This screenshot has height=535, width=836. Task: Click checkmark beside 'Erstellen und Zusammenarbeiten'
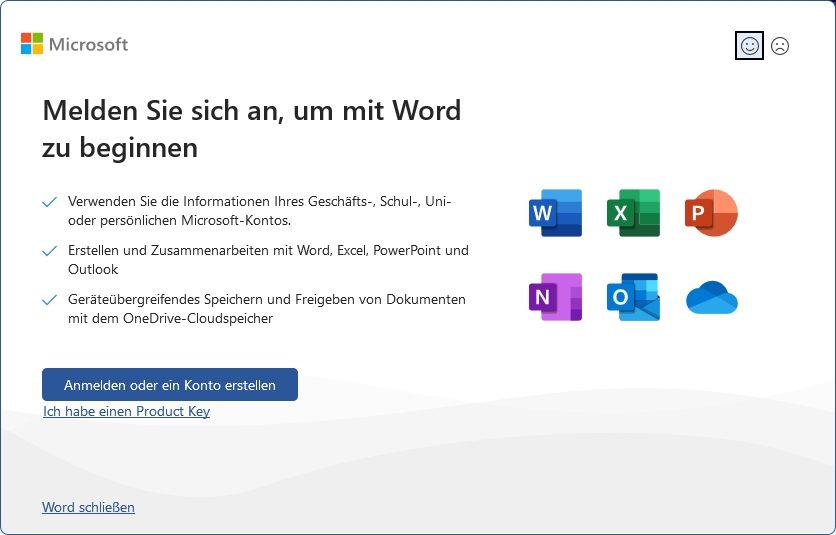[x=50, y=251]
